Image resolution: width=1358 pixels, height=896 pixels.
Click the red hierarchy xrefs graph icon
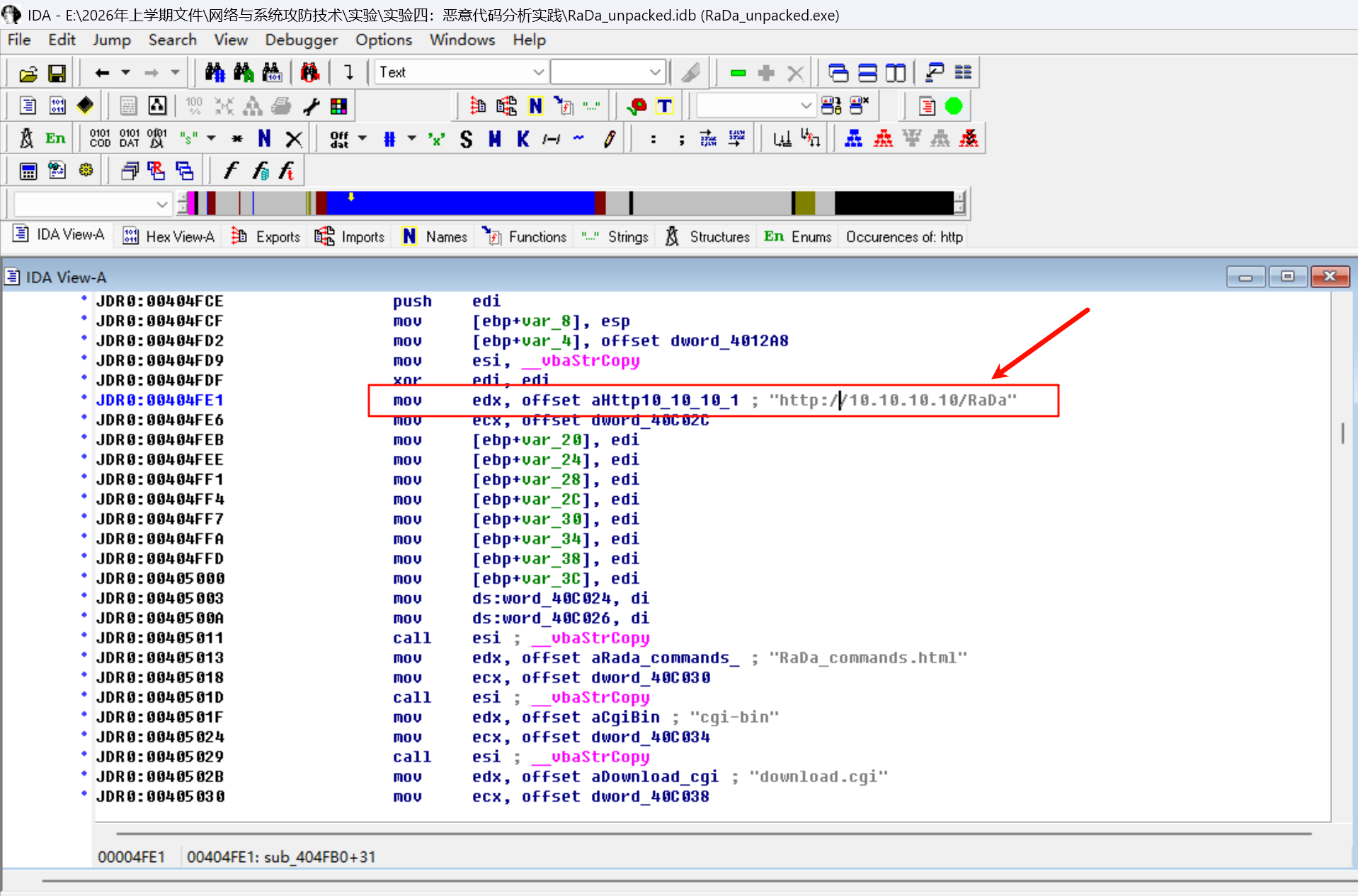pos(883,138)
